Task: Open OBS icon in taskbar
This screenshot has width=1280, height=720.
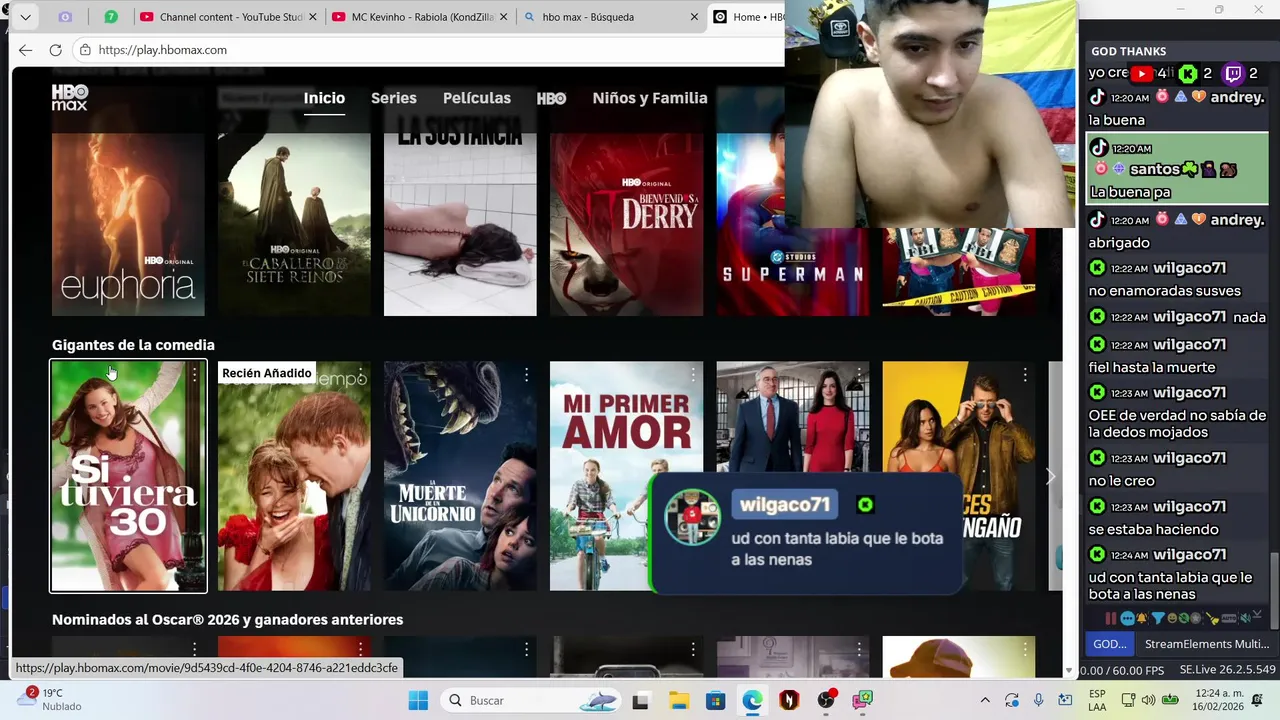Action: tap(826, 700)
